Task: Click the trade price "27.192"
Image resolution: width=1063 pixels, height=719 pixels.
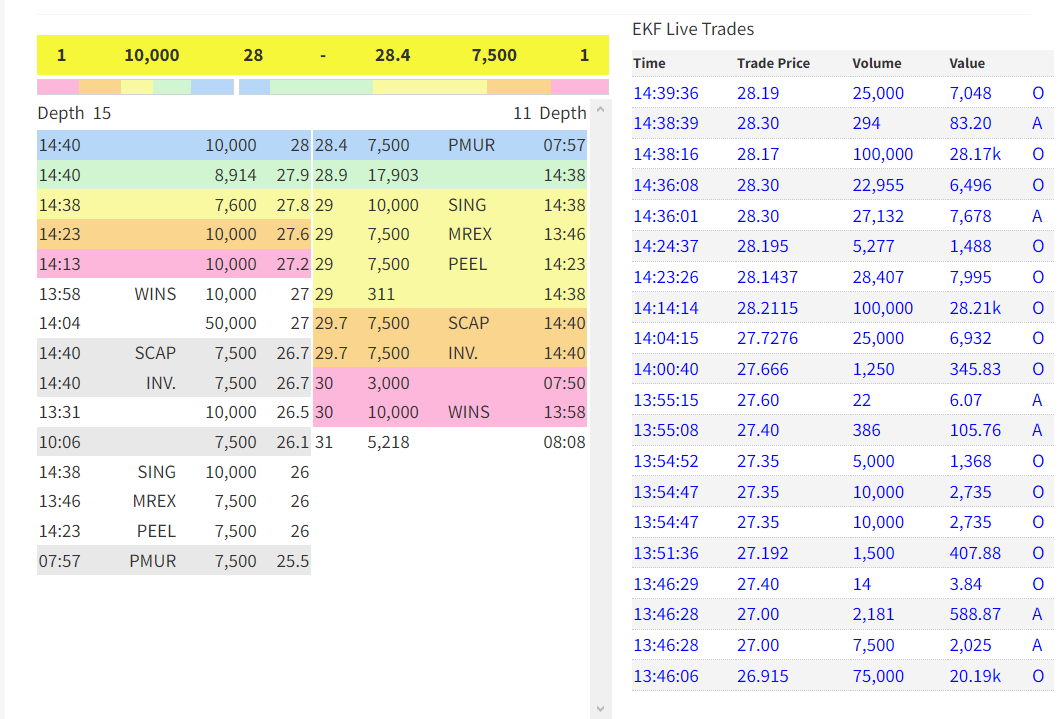Action: coord(763,554)
